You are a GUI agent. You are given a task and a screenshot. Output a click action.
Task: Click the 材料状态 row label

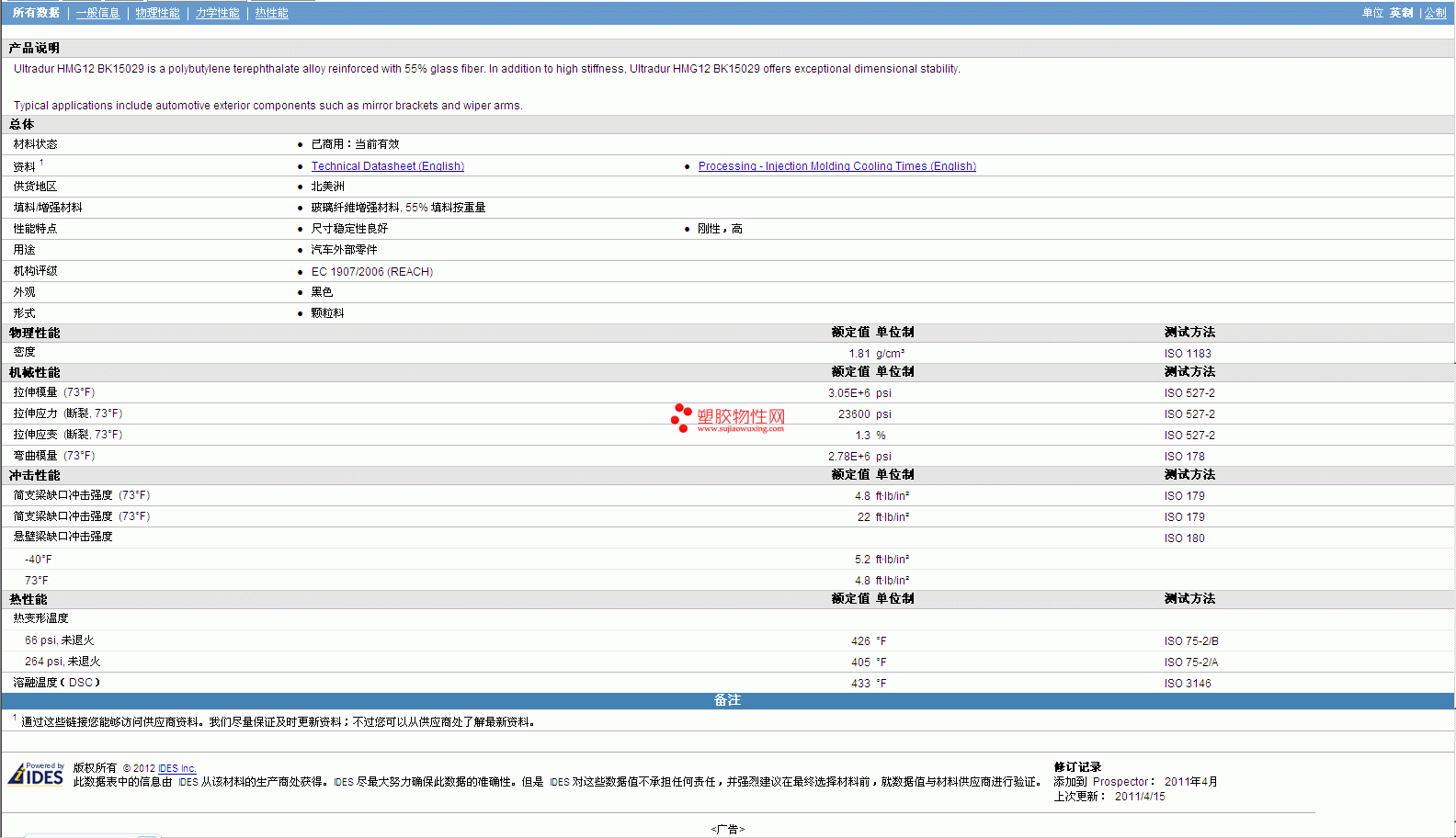pos(35,144)
